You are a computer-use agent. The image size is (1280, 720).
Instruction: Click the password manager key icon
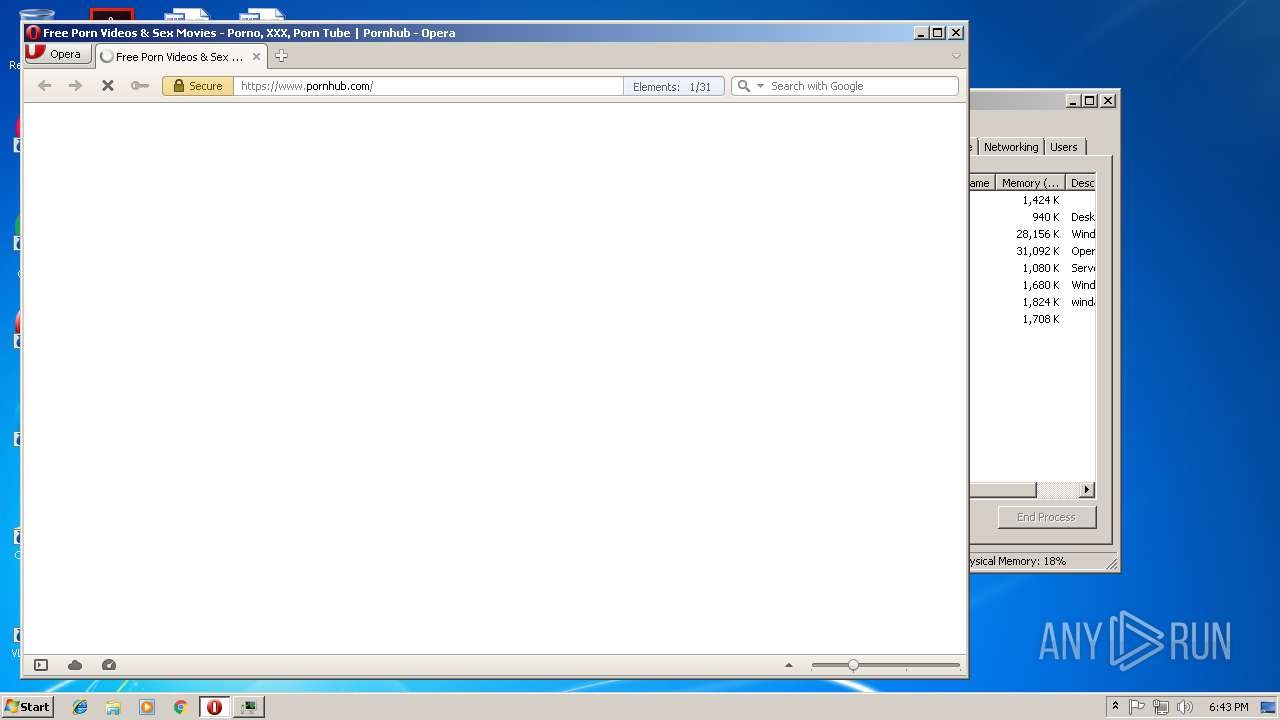pos(140,86)
